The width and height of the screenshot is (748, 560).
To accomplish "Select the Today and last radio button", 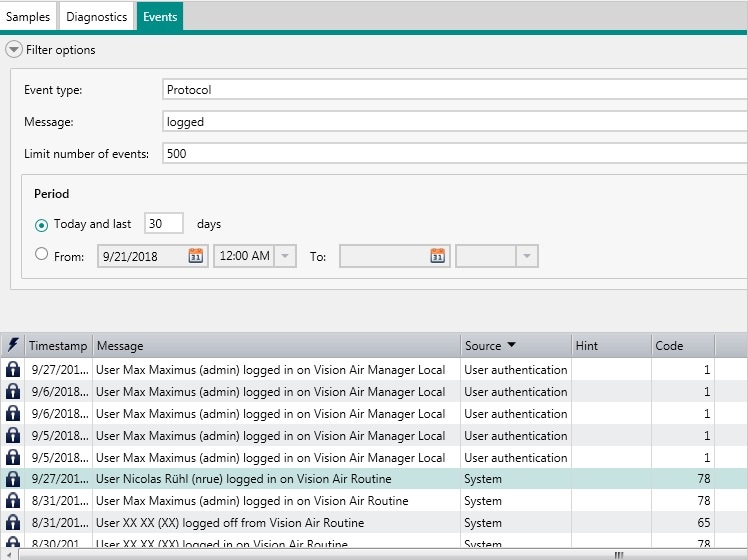I will pyautogui.click(x=42, y=225).
